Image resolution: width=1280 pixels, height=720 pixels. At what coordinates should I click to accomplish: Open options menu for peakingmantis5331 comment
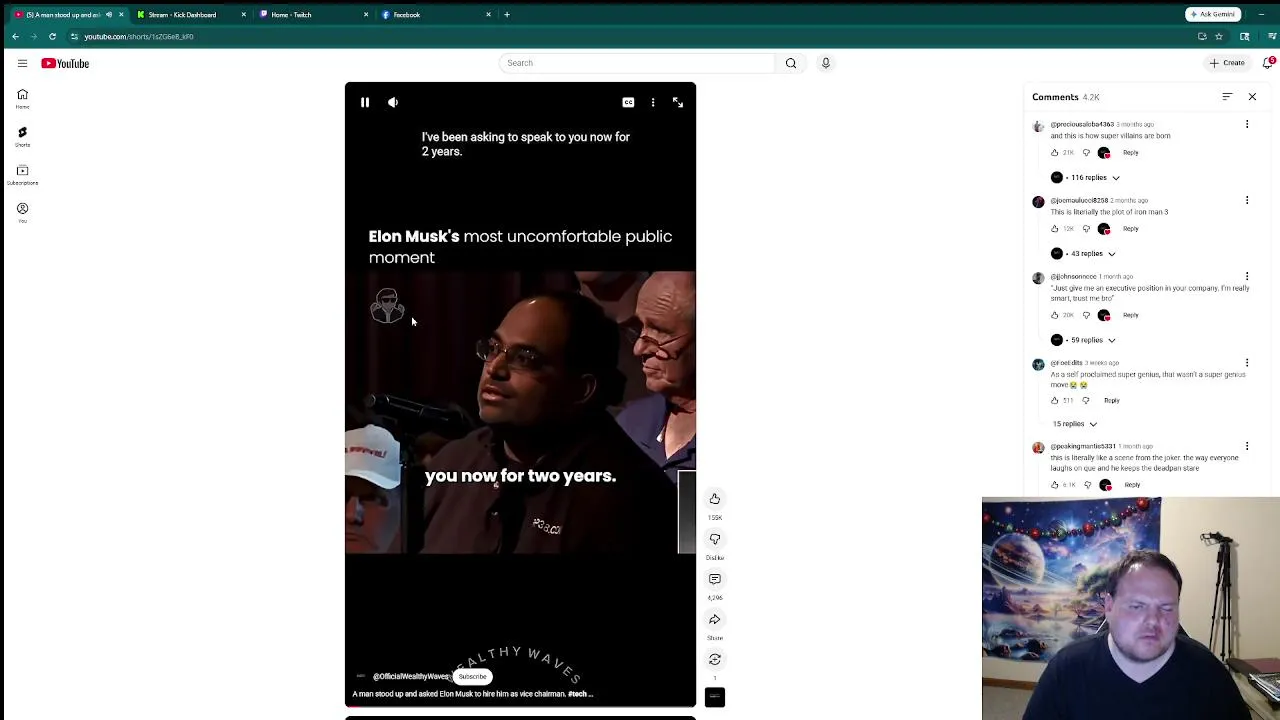(1247, 447)
